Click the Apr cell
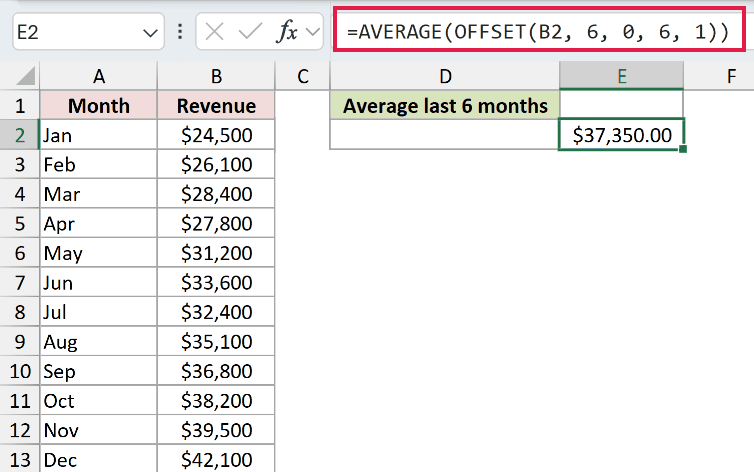Screen dimensions: 754x472 [99, 224]
